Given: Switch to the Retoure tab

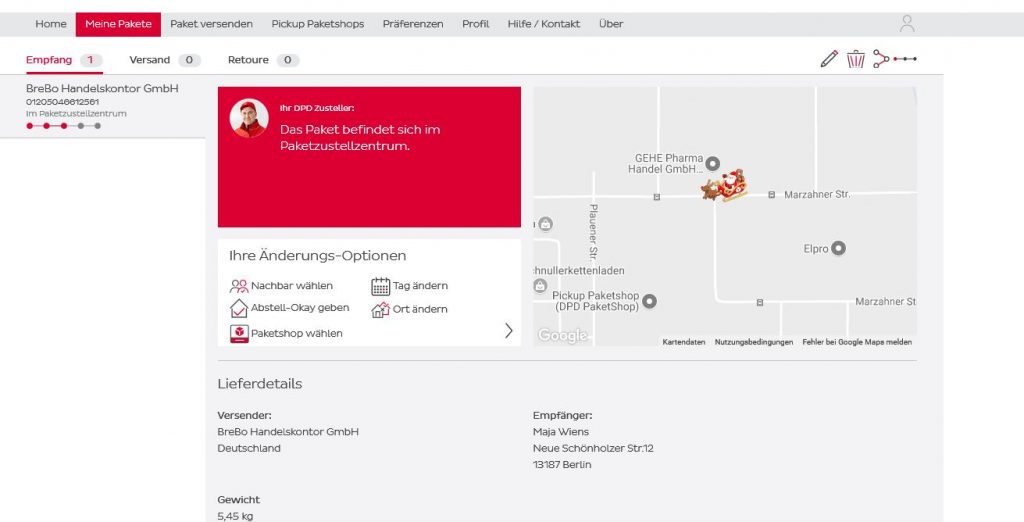Looking at the screenshot, I should (x=263, y=60).
